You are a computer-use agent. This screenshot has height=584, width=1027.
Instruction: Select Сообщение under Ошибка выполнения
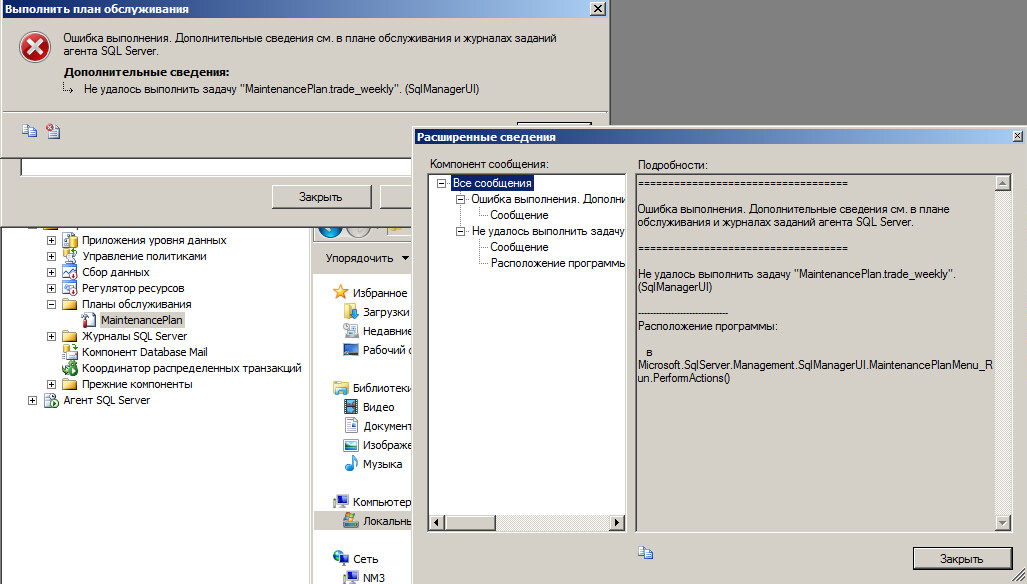coord(519,215)
